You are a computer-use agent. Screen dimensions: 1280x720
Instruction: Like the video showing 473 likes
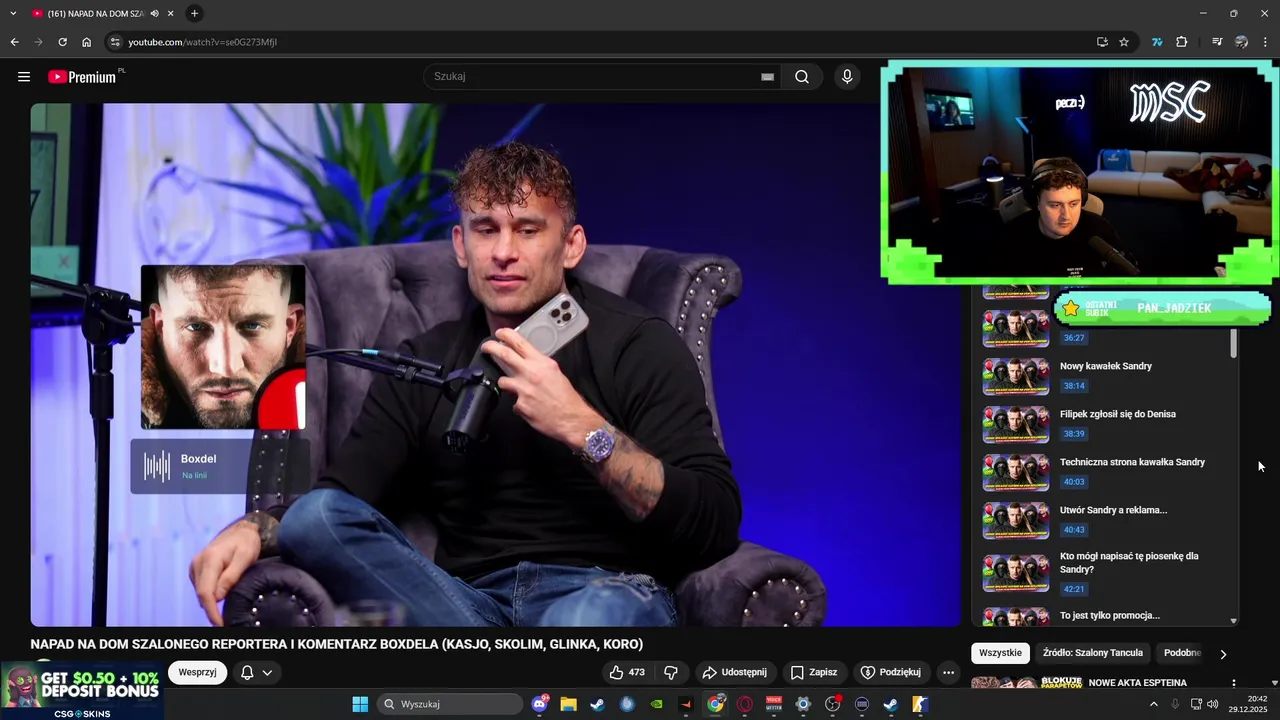click(627, 672)
